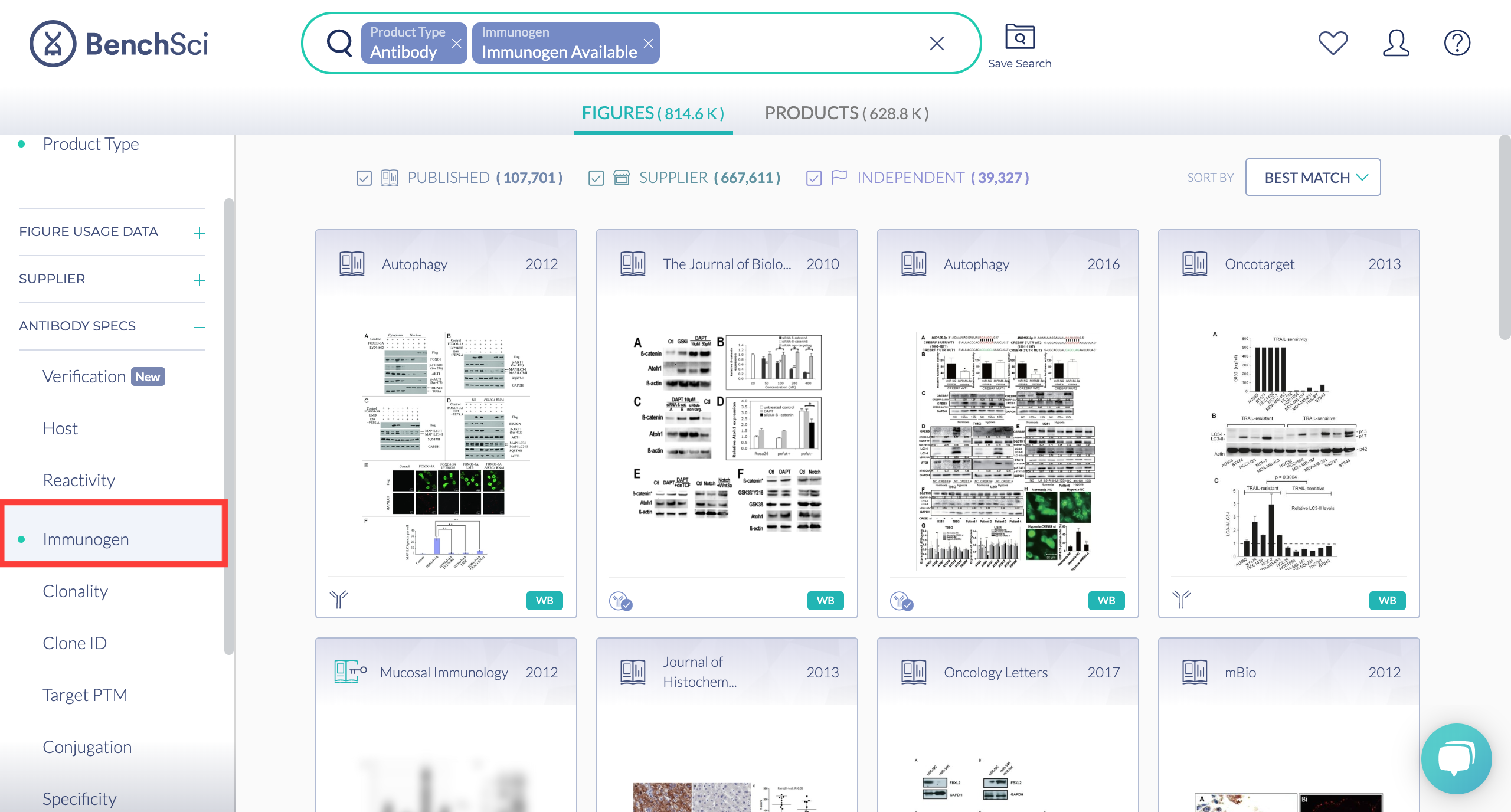Click the PUBLISHED journal icon
1511x812 pixels.
point(390,177)
